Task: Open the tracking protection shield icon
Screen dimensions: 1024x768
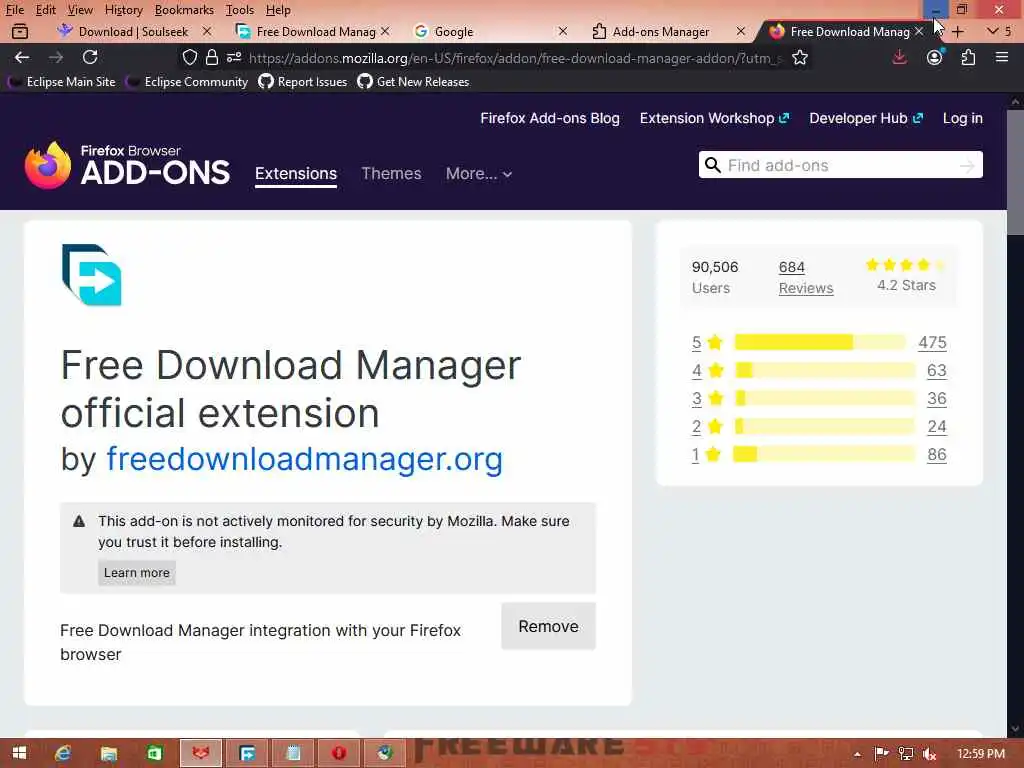Action: point(189,57)
